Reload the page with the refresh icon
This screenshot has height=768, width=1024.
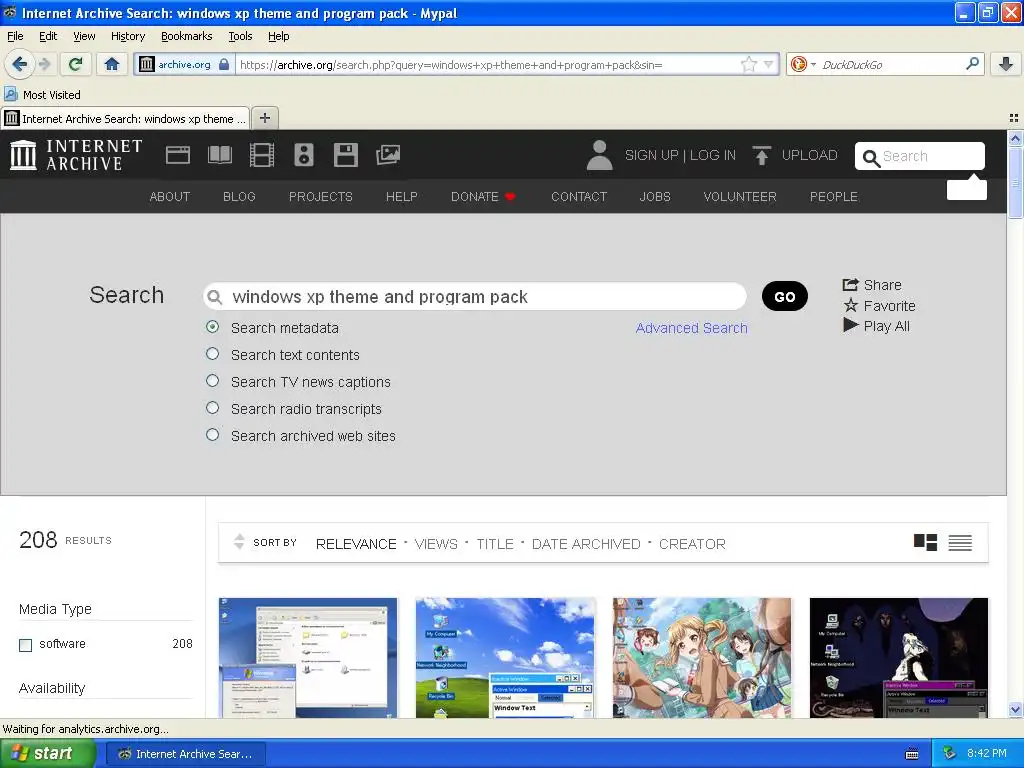click(76, 64)
